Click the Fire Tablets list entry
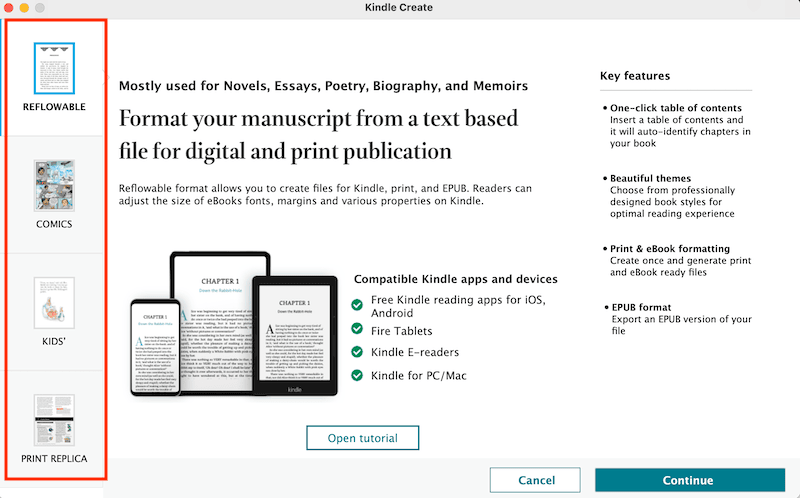The width and height of the screenshot is (800, 498). coord(402,331)
